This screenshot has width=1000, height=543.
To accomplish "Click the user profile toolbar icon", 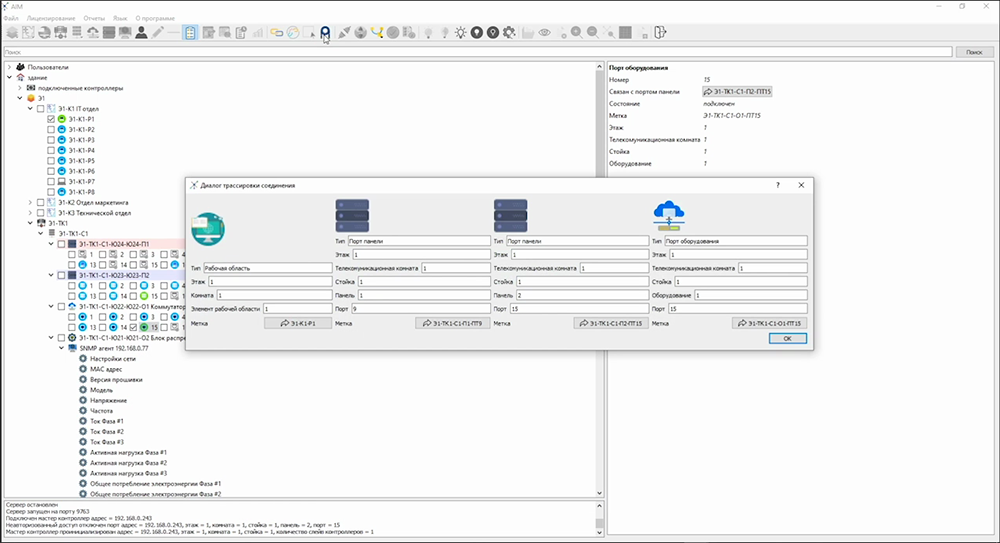I will pyautogui.click(x=142, y=32).
